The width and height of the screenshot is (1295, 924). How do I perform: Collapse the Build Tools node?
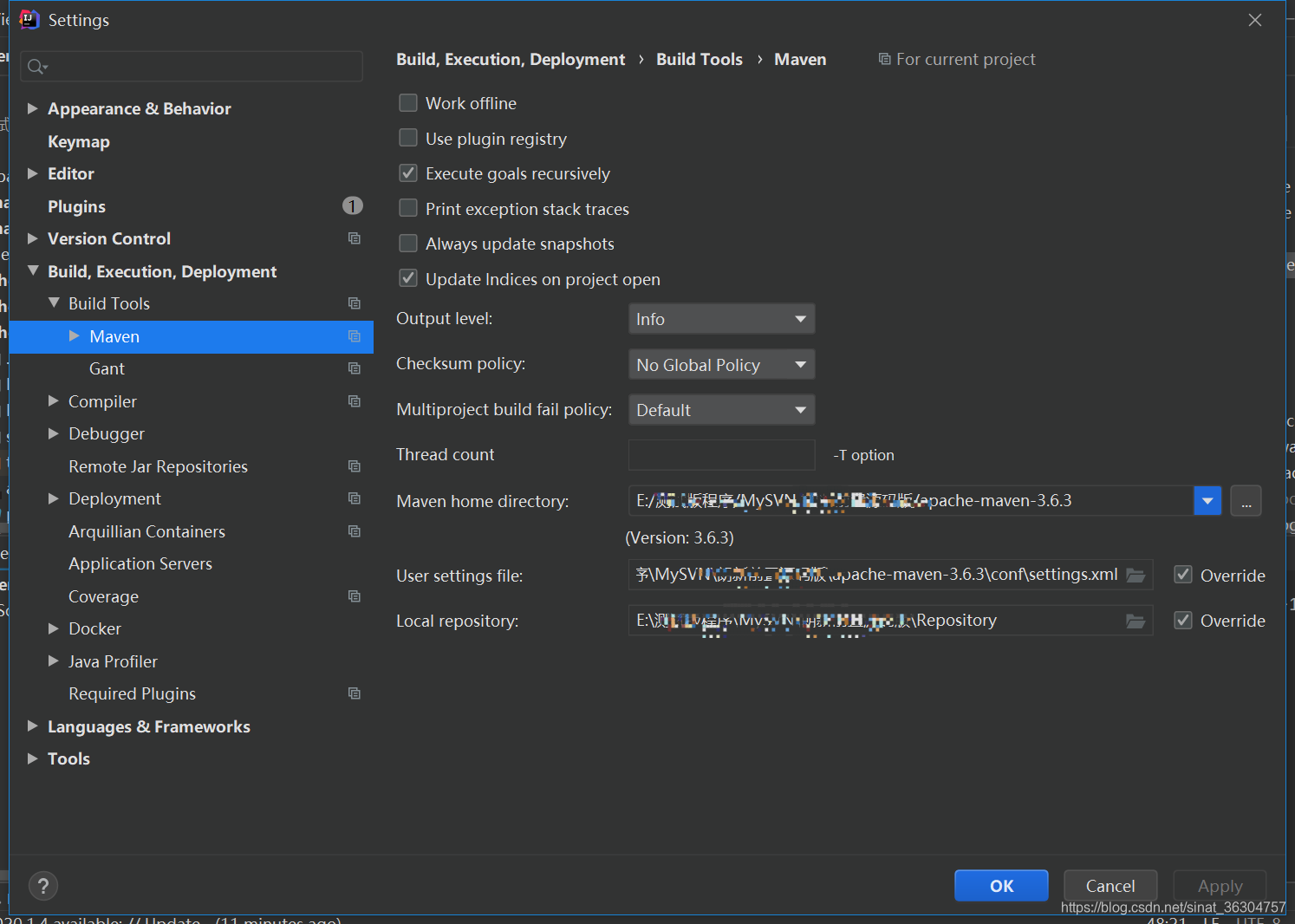click(x=54, y=303)
